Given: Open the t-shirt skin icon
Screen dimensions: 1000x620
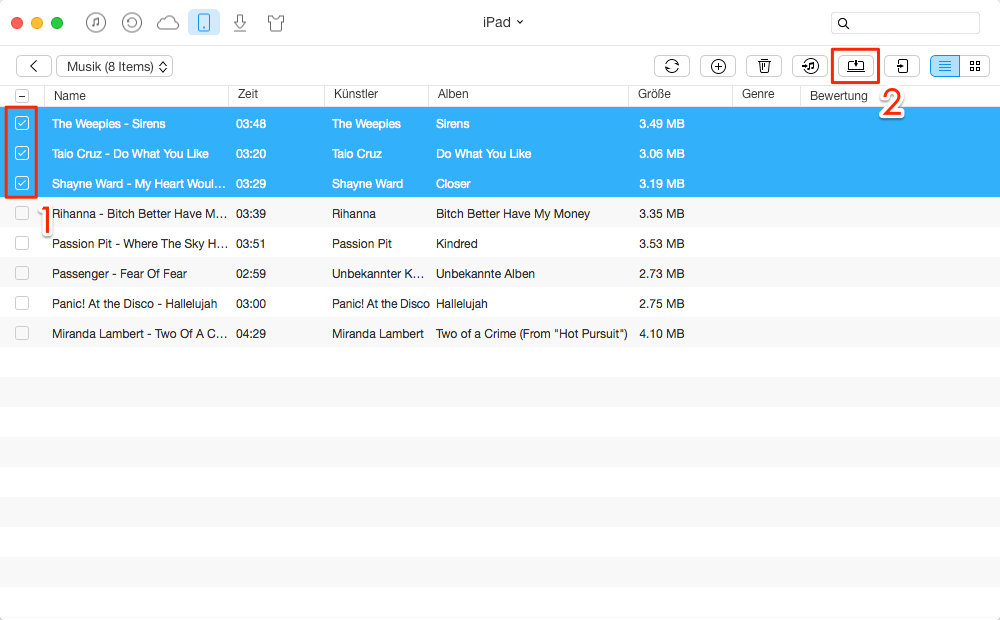Looking at the screenshot, I should [276, 23].
